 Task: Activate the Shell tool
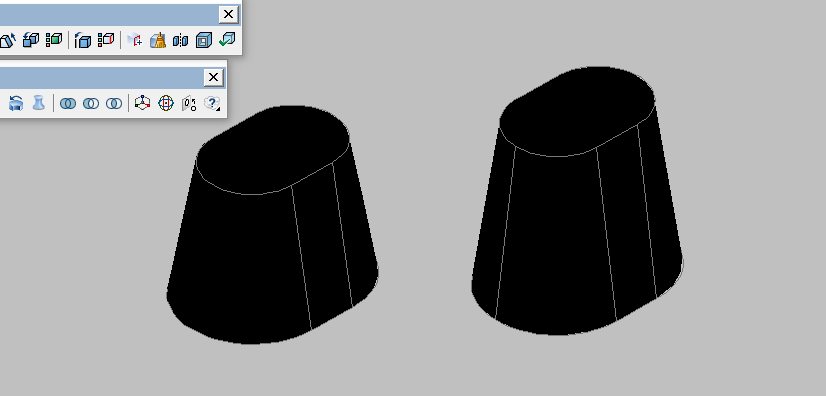tap(204, 40)
